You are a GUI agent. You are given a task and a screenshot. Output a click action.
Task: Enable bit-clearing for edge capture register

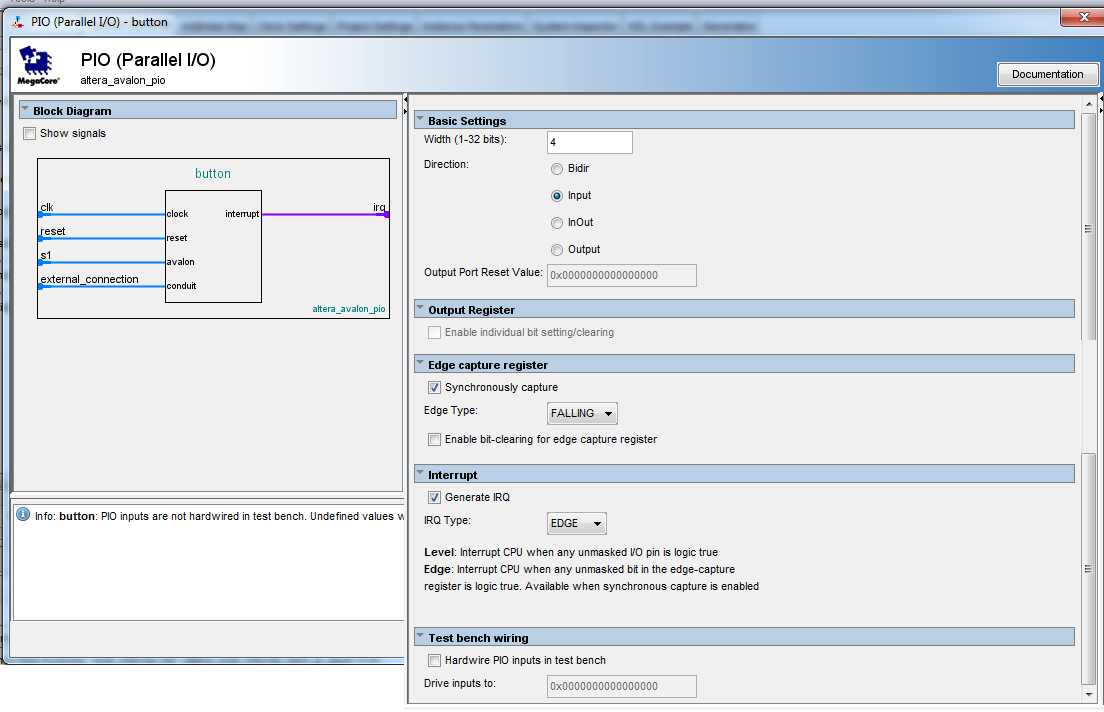point(434,439)
